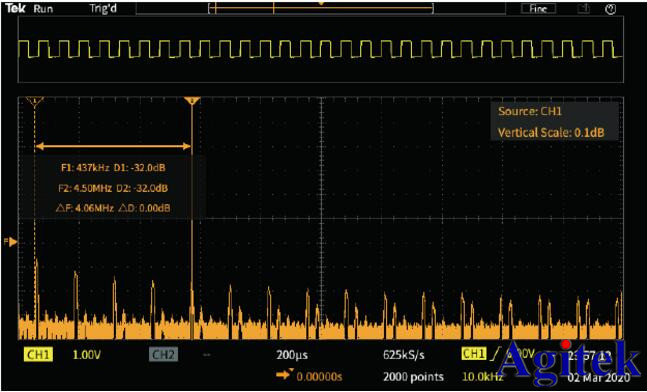Click the Vertical Scale: 0.1dB label
The image size is (647, 392).
point(551,133)
